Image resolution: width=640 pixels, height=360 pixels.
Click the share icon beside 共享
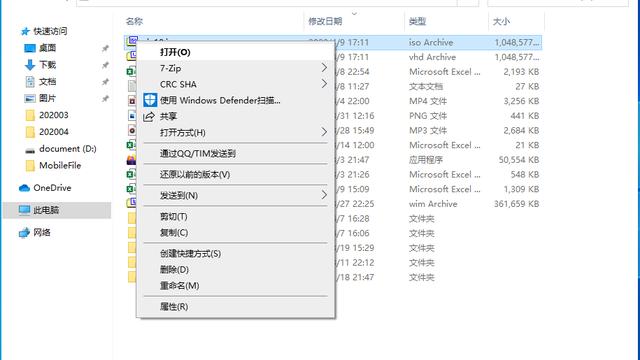[x=149, y=117]
